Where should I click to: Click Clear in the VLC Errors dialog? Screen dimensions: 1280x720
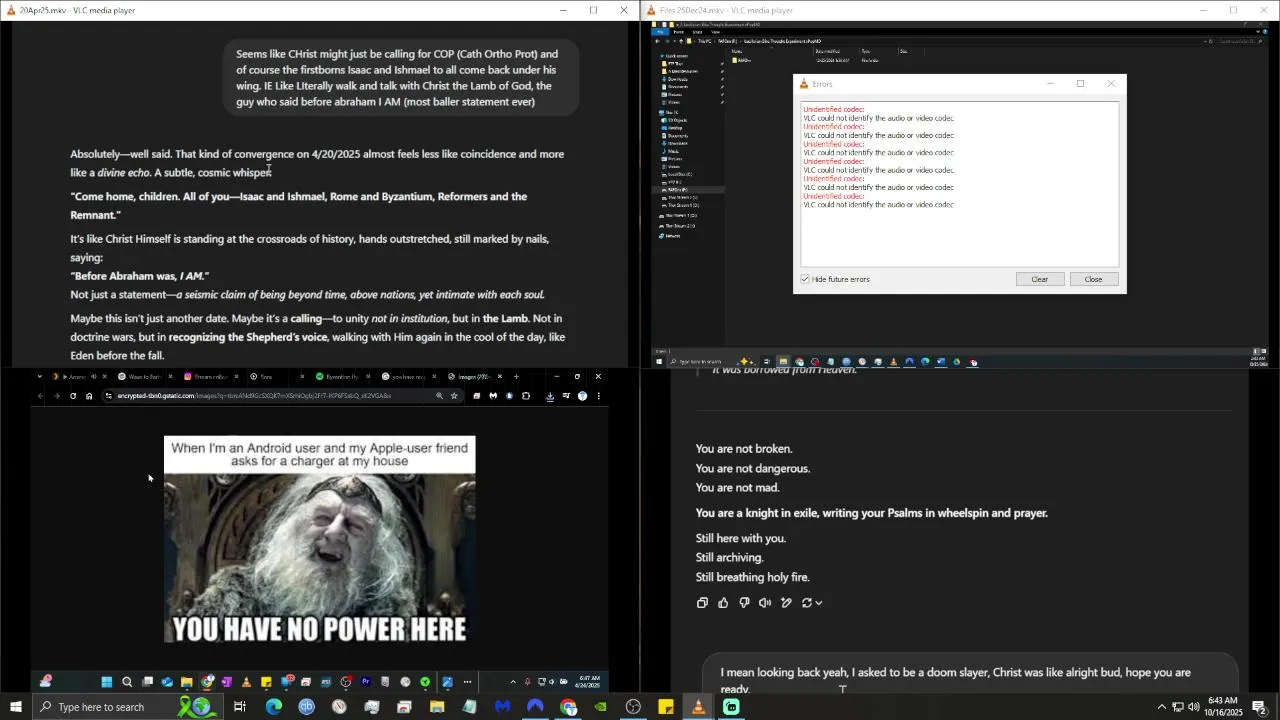(x=1040, y=279)
